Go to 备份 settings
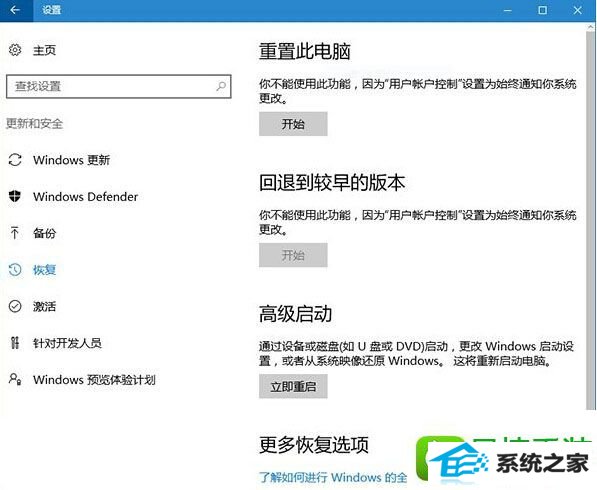The width and height of the screenshot is (597, 490). click(x=45, y=233)
